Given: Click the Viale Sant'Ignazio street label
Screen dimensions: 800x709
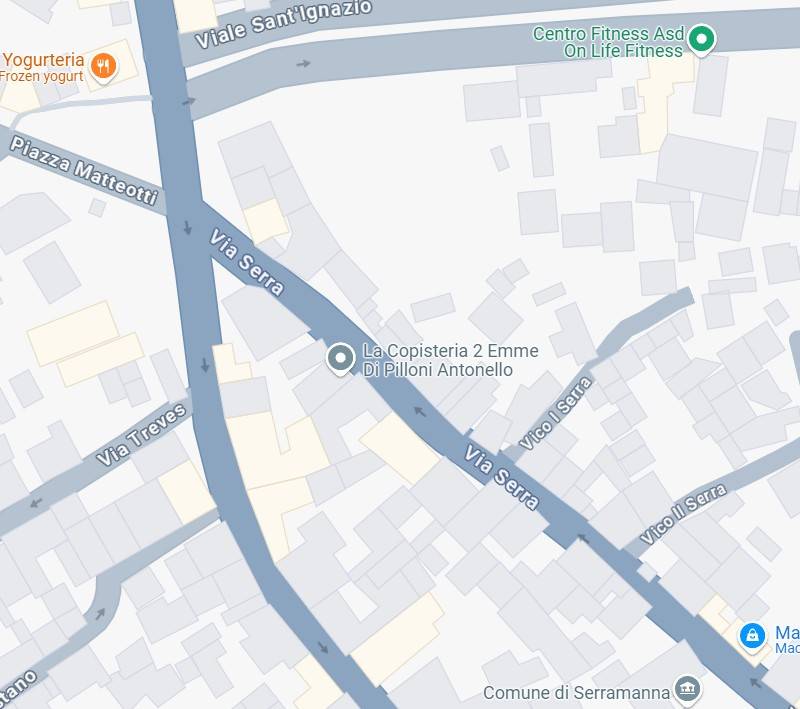Looking at the screenshot, I should (284, 23).
